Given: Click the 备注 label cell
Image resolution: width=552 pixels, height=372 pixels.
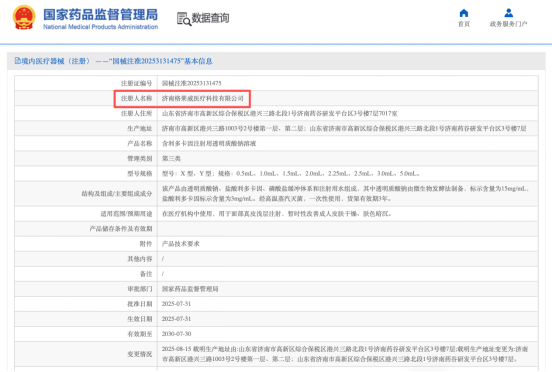Looking at the screenshot, I should 86,274.
